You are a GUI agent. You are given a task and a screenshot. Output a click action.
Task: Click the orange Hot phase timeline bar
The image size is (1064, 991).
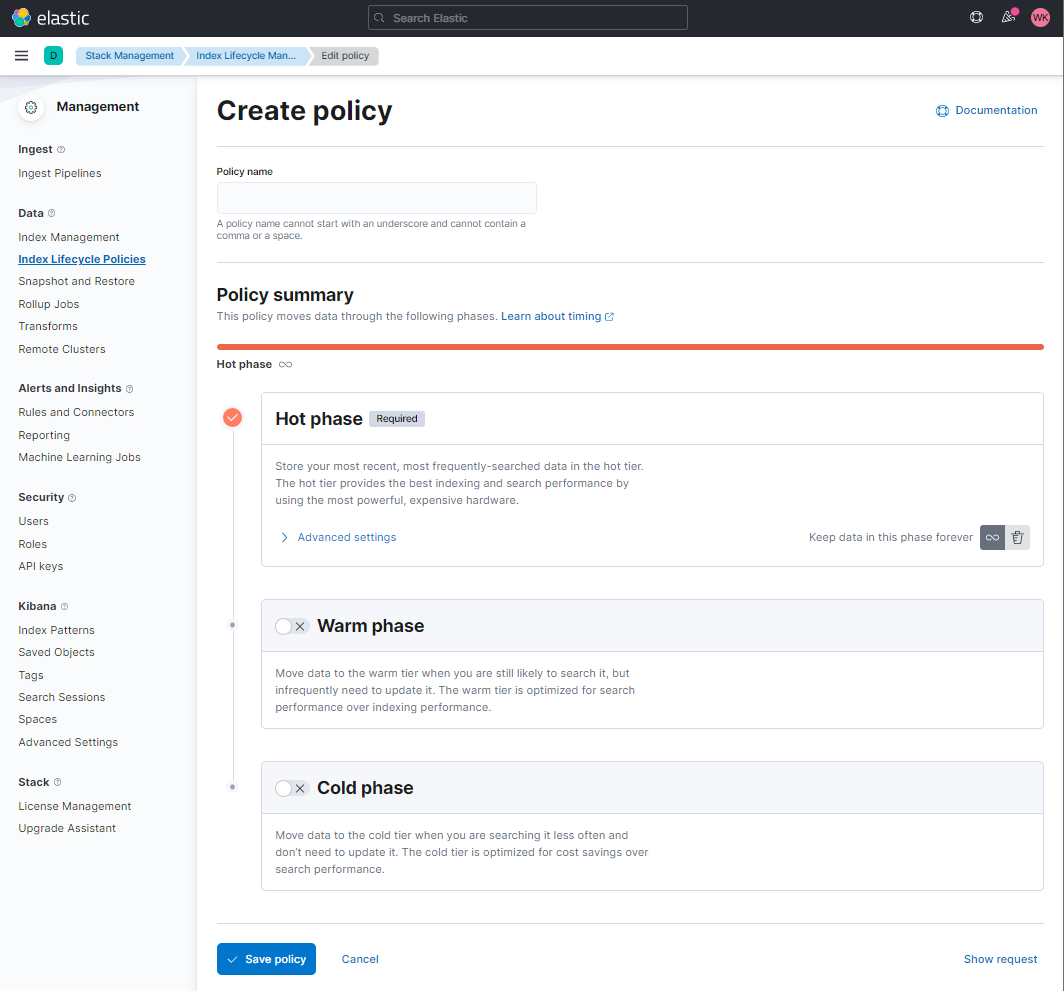pyautogui.click(x=630, y=347)
